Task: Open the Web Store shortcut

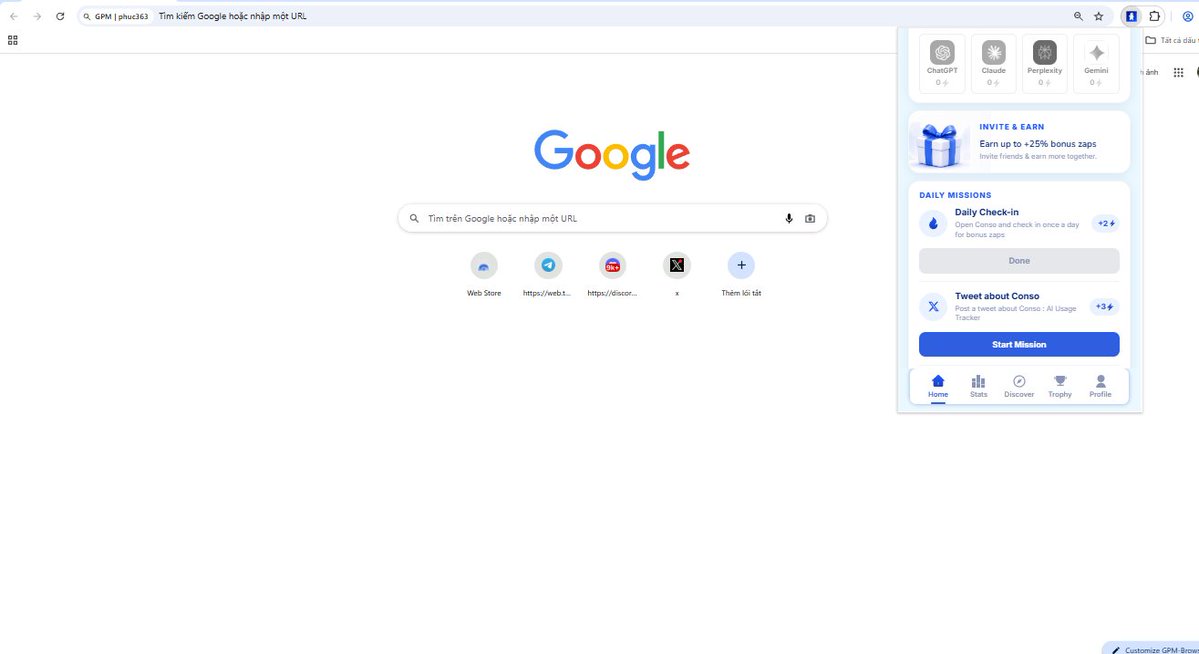Action: pyautogui.click(x=484, y=274)
